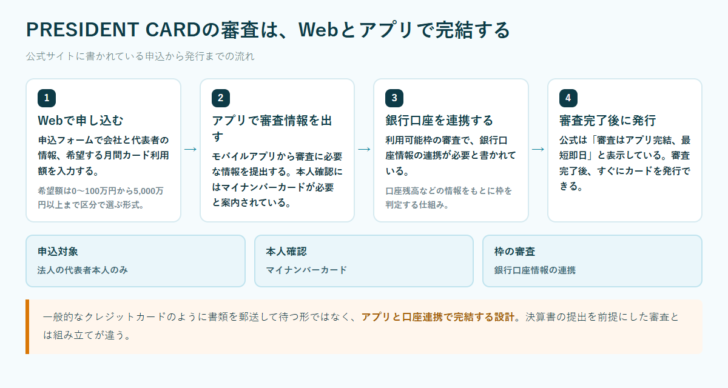Click the step 2 number badge
Screen dimensions: 728x388
(x=221, y=98)
